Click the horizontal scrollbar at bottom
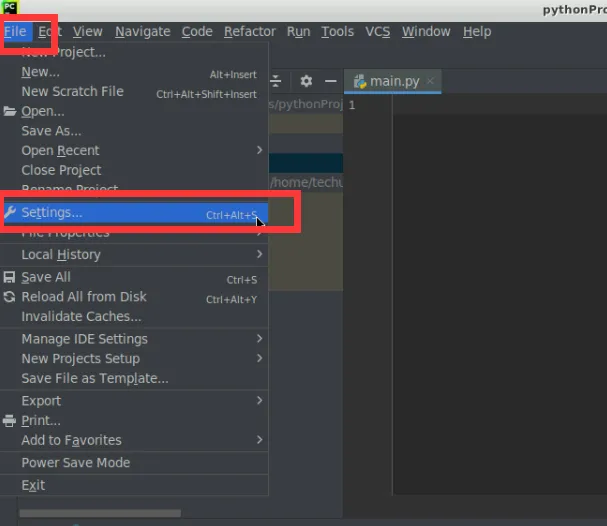The image size is (607, 526). click(100, 513)
